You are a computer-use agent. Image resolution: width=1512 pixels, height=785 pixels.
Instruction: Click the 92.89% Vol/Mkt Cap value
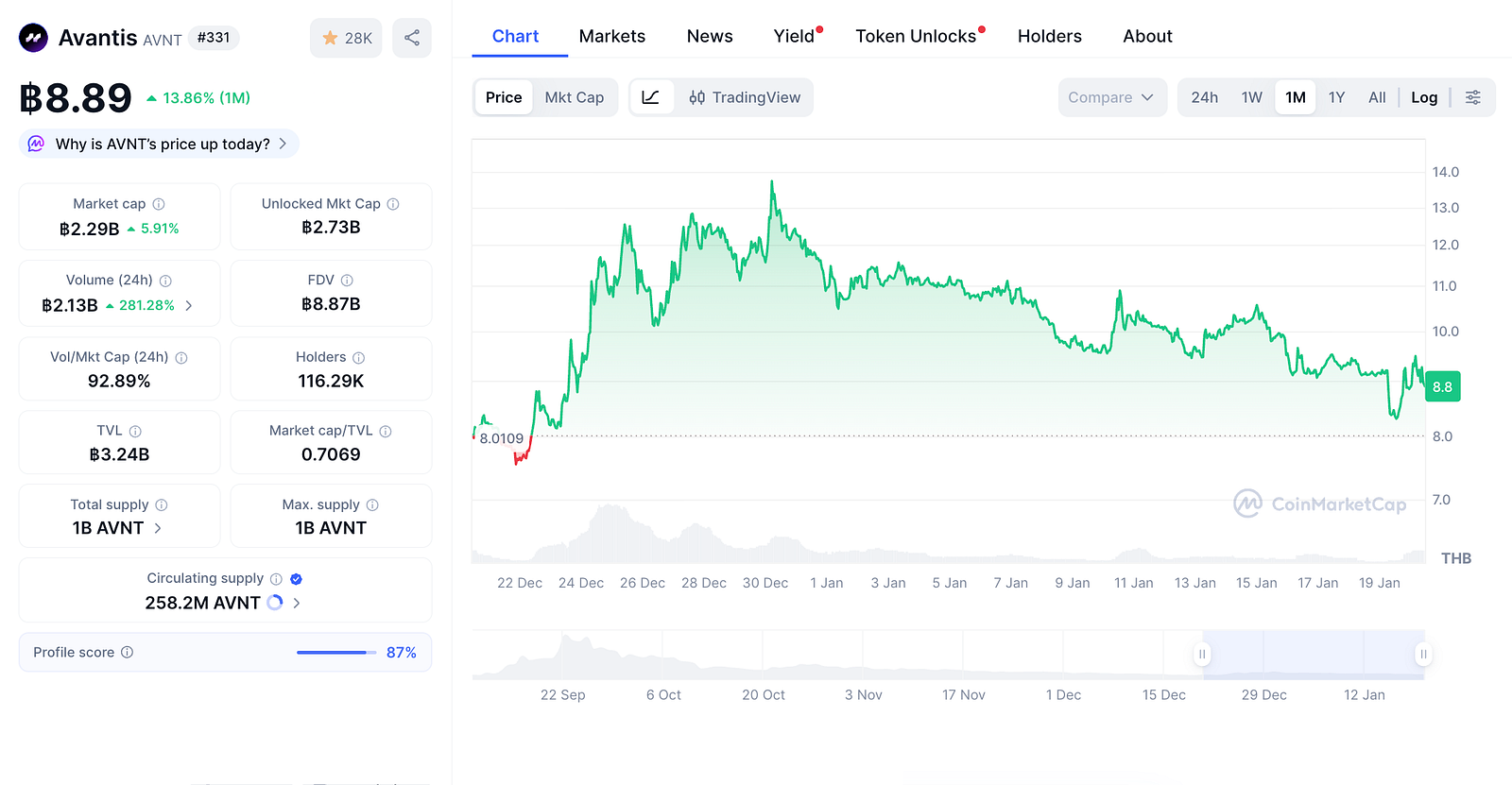(x=119, y=381)
